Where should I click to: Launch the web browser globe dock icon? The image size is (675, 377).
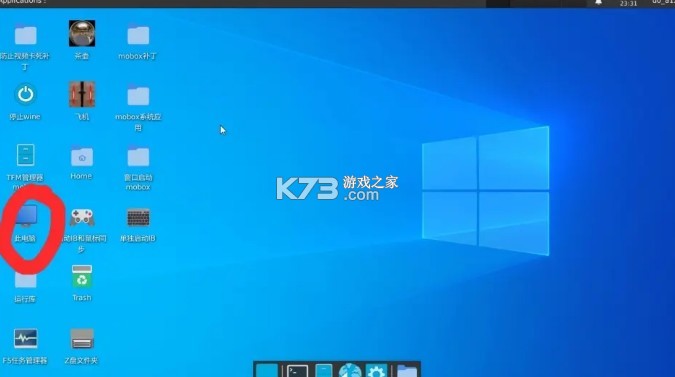click(350, 371)
